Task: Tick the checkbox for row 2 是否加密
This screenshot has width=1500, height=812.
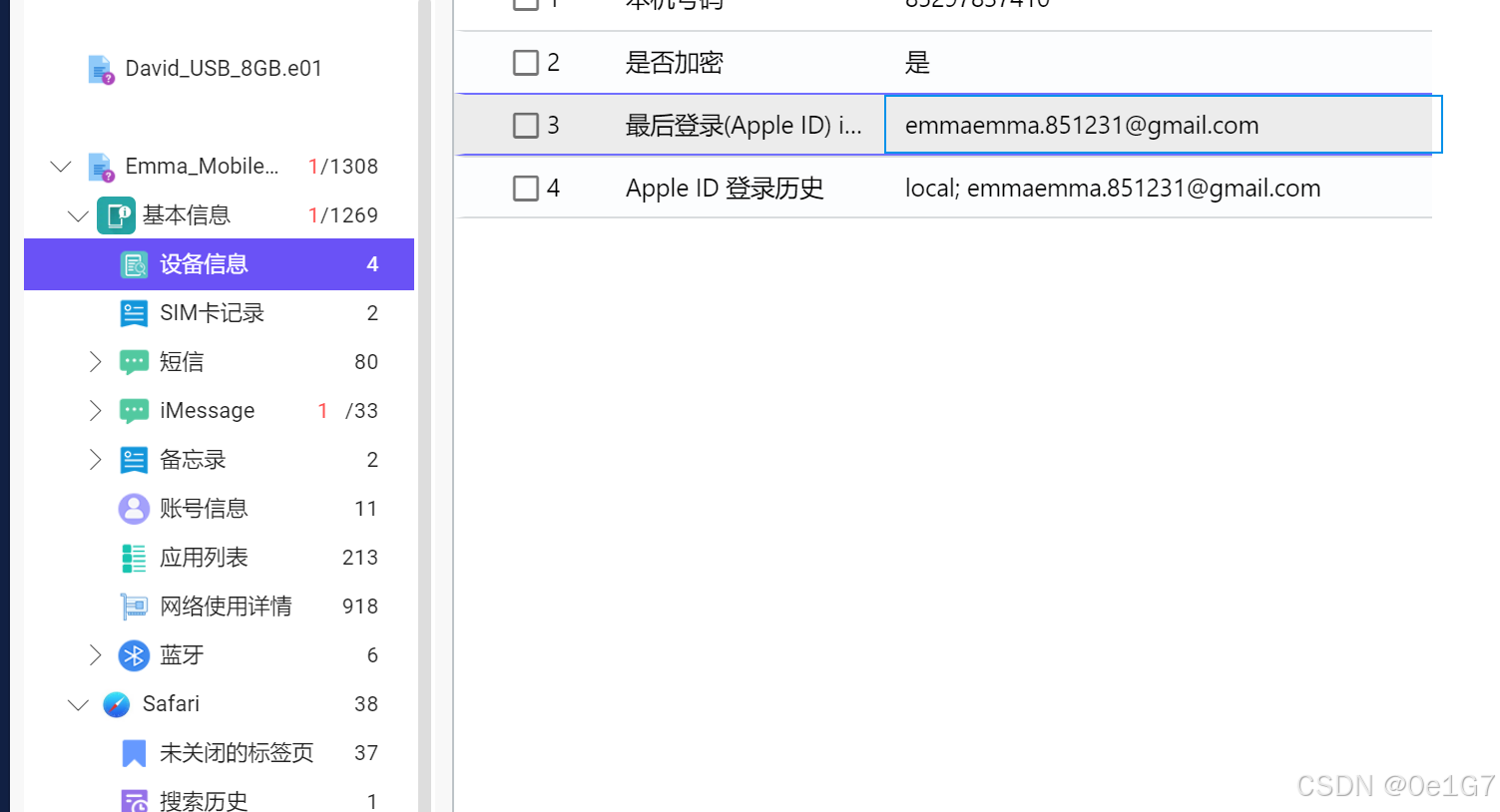Action: [526, 63]
